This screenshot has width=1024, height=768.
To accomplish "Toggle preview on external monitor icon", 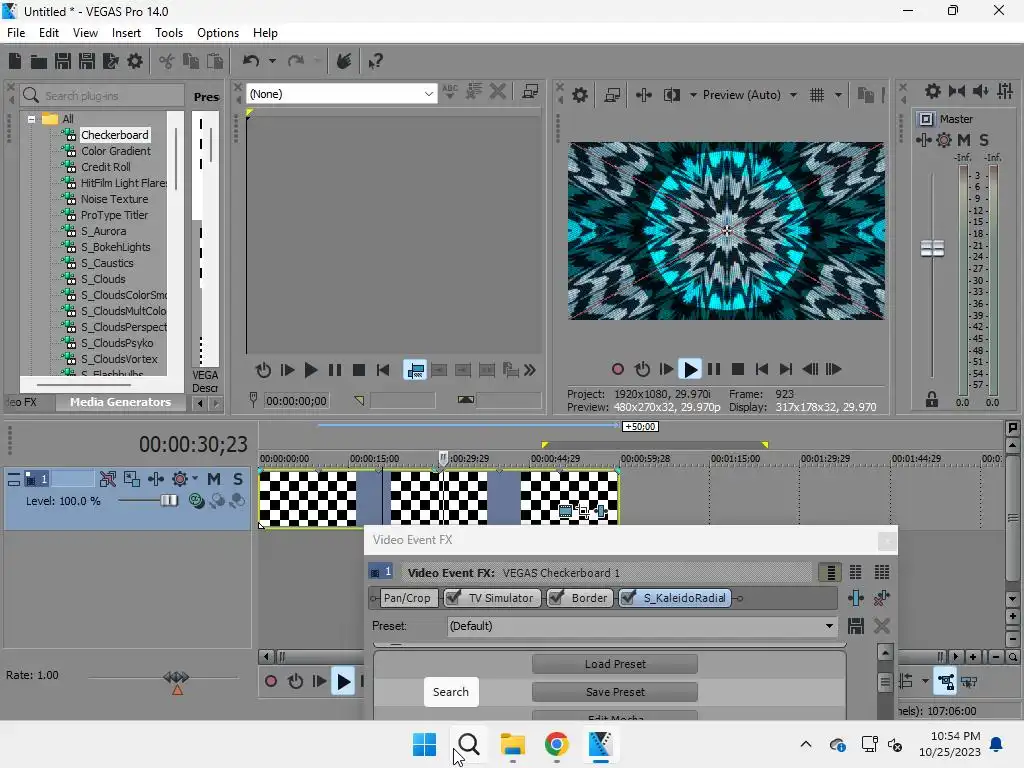I will (x=612, y=95).
